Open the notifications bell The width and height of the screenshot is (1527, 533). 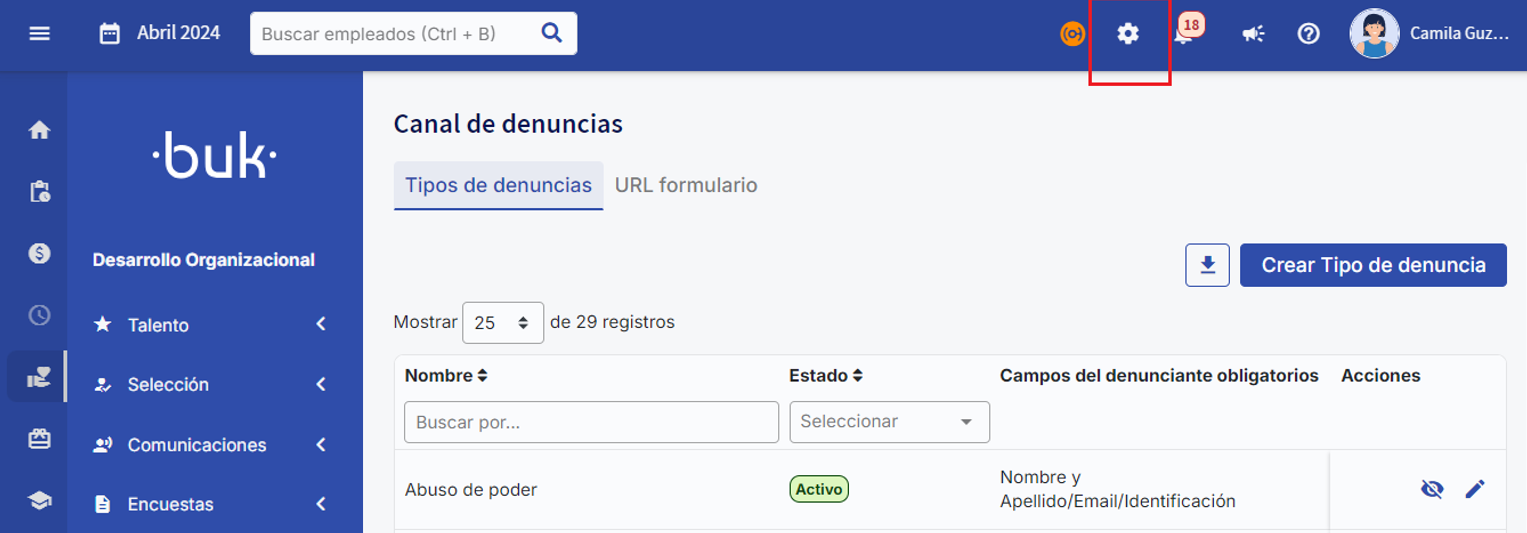pyautogui.click(x=1185, y=34)
